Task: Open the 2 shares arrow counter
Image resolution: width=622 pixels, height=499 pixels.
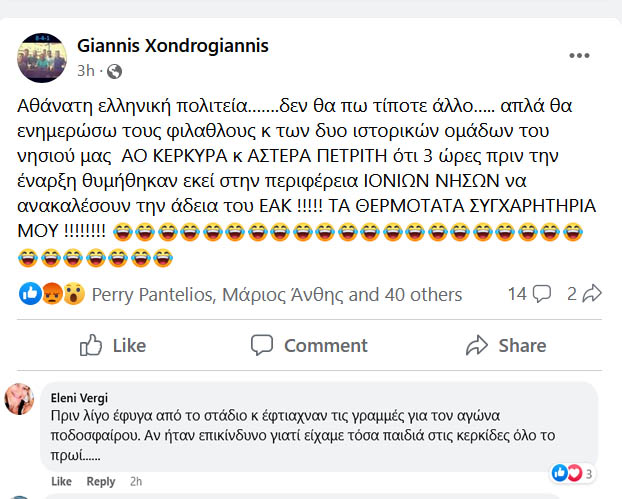Action: pyautogui.click(x=584, y=294)
